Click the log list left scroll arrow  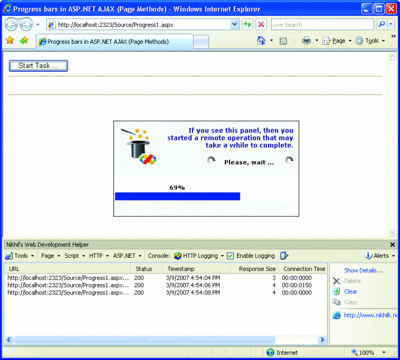click(9, 340)
